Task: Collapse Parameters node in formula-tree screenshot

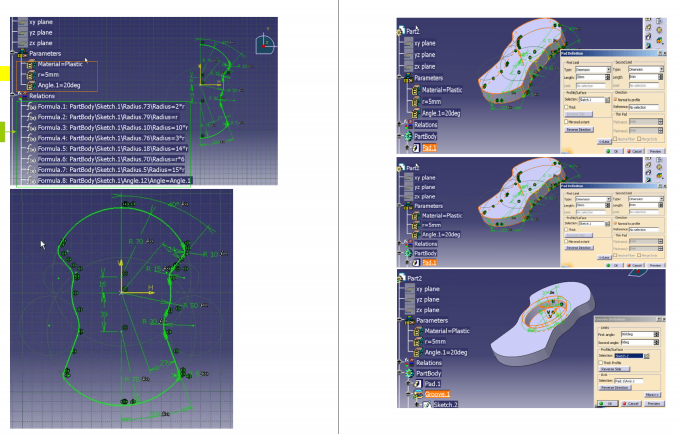Action: (x=13, y=53)
